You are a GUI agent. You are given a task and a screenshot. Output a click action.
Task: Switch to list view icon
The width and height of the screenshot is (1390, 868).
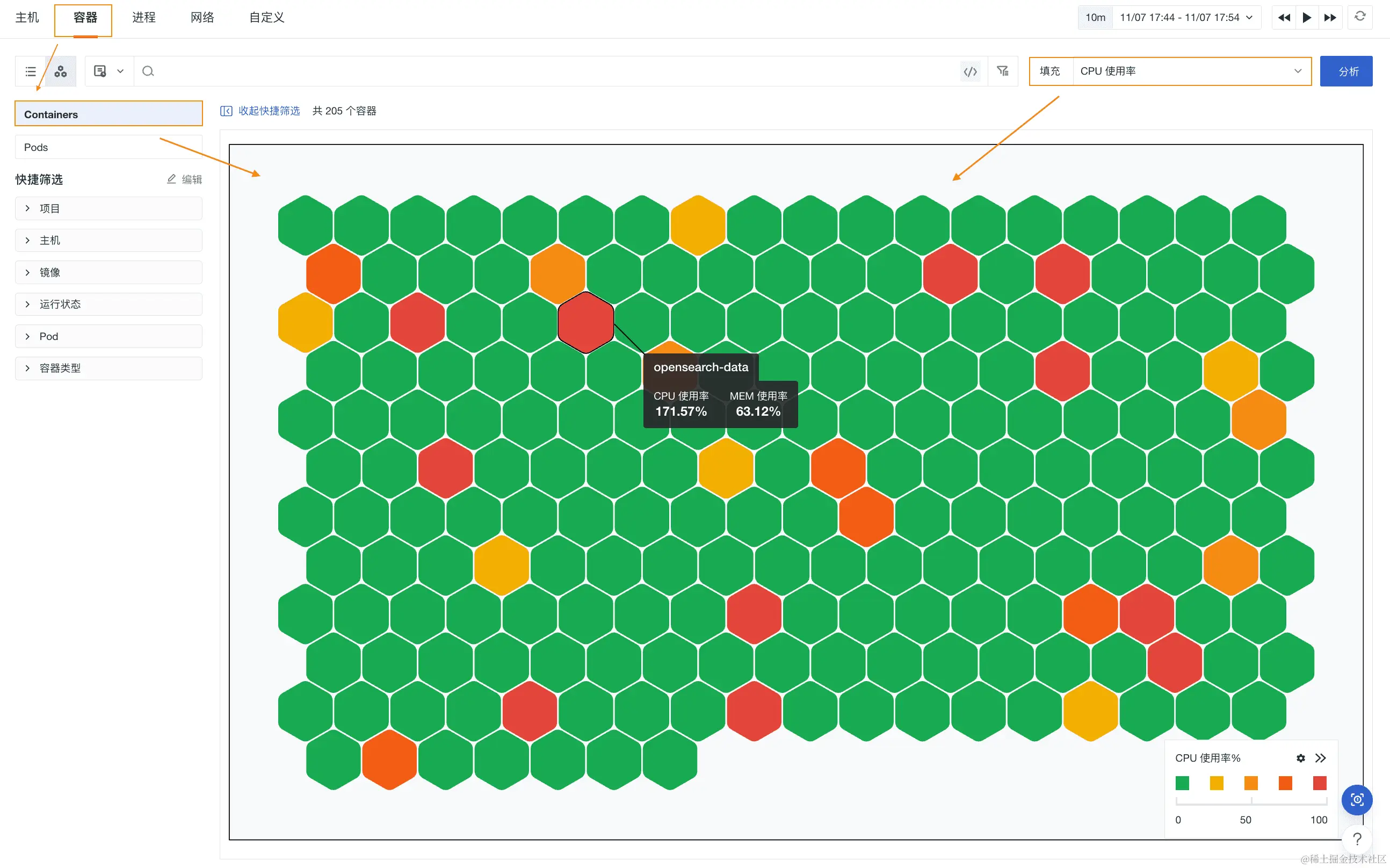pos(31,71)
